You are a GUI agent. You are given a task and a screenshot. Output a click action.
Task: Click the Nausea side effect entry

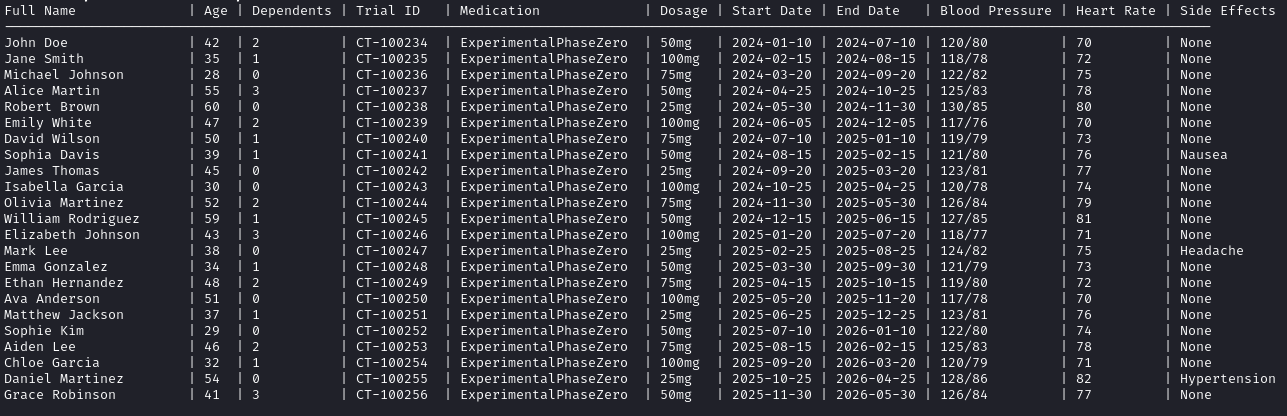(1204, 155)
